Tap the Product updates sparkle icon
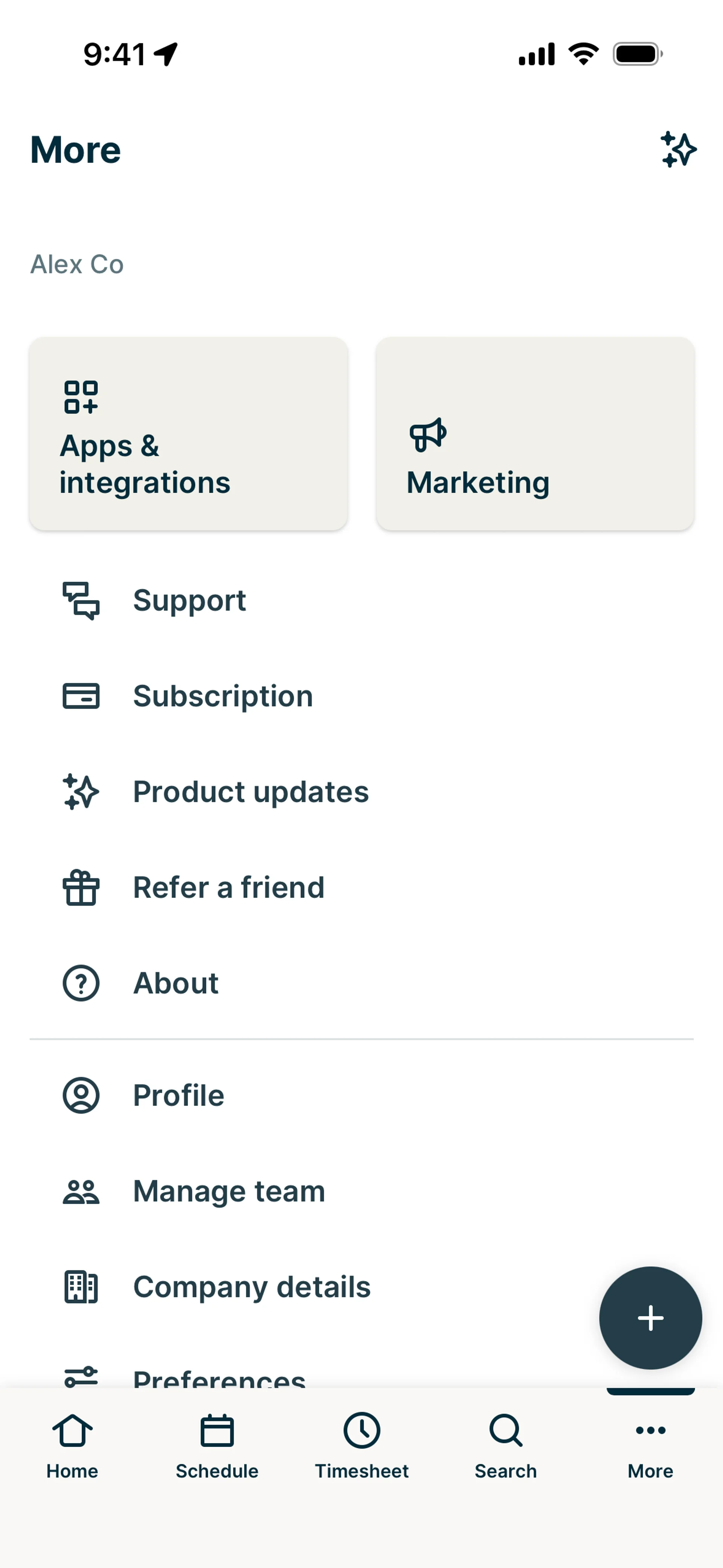The height and width of the screenshot is (1568, 723). click(81, 792)
